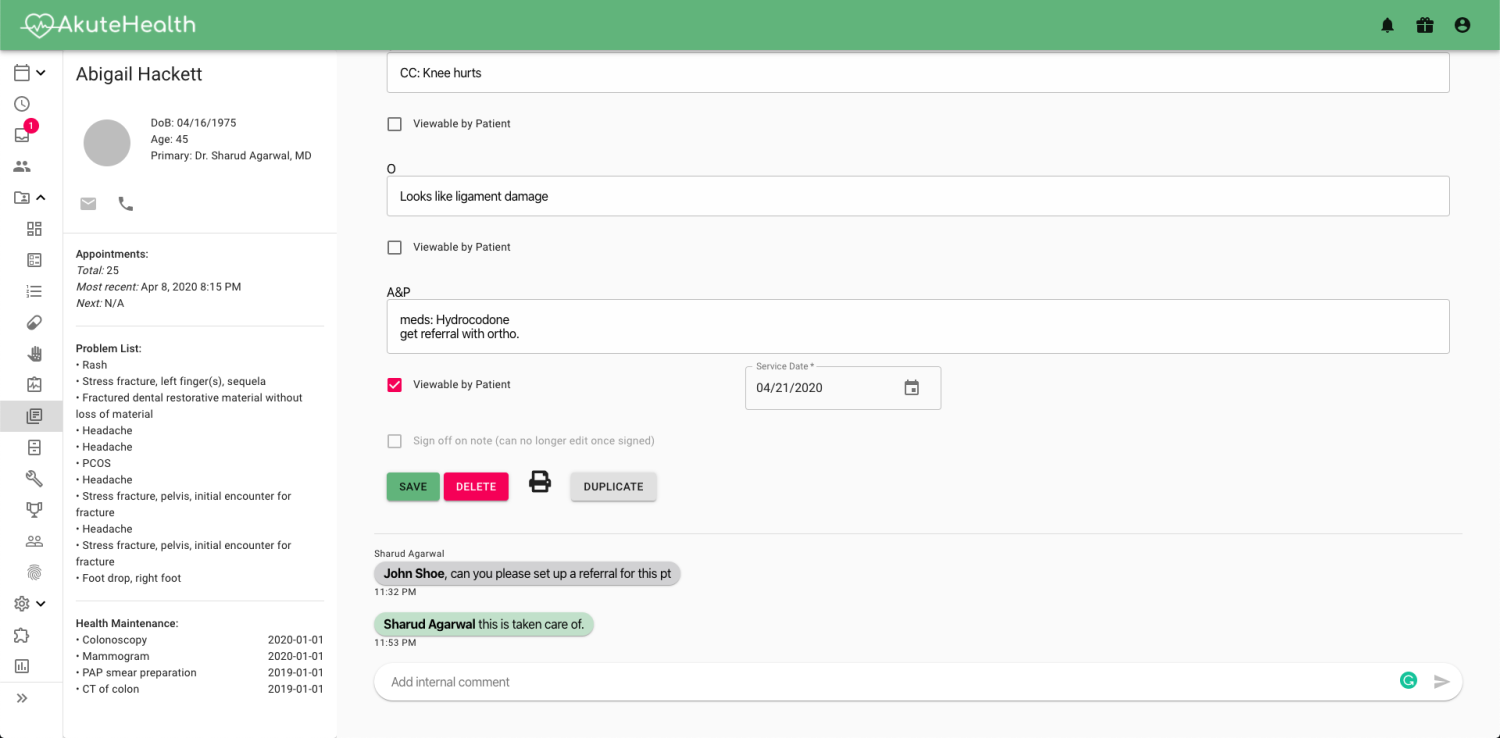Viewport: 1500px width, 738px height.
Task: Toggle Viewable by Patient under CC field
Action: click(394, 124)
